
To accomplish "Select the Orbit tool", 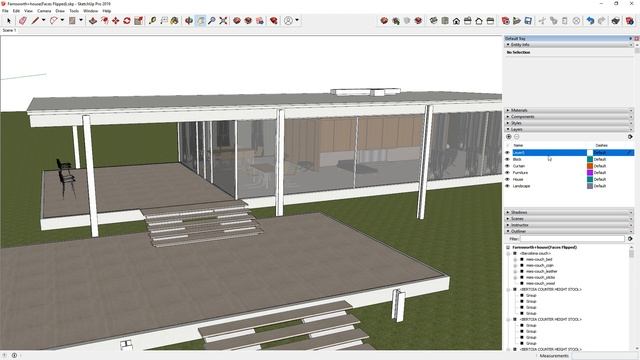I will (189, 20).
